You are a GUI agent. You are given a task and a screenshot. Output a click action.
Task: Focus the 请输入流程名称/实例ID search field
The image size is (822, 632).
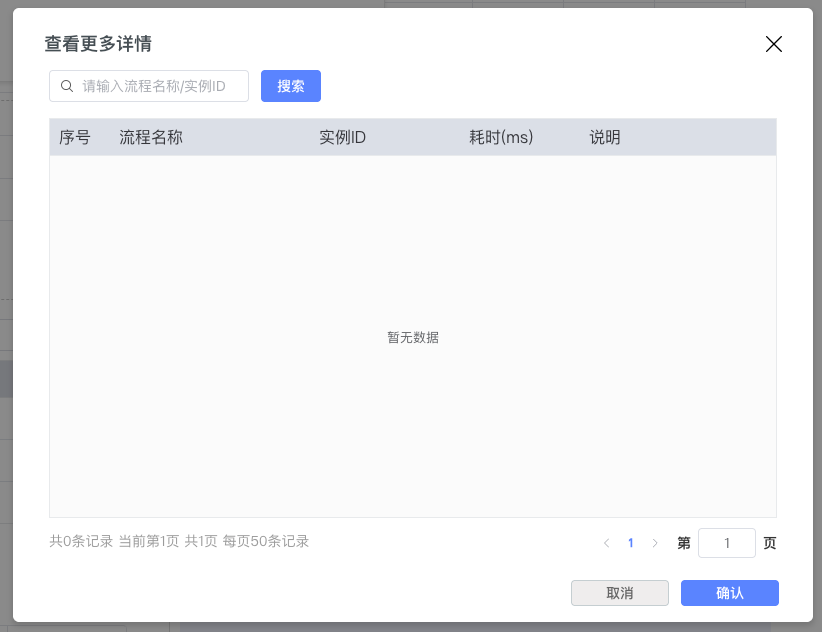pos(160,86)
